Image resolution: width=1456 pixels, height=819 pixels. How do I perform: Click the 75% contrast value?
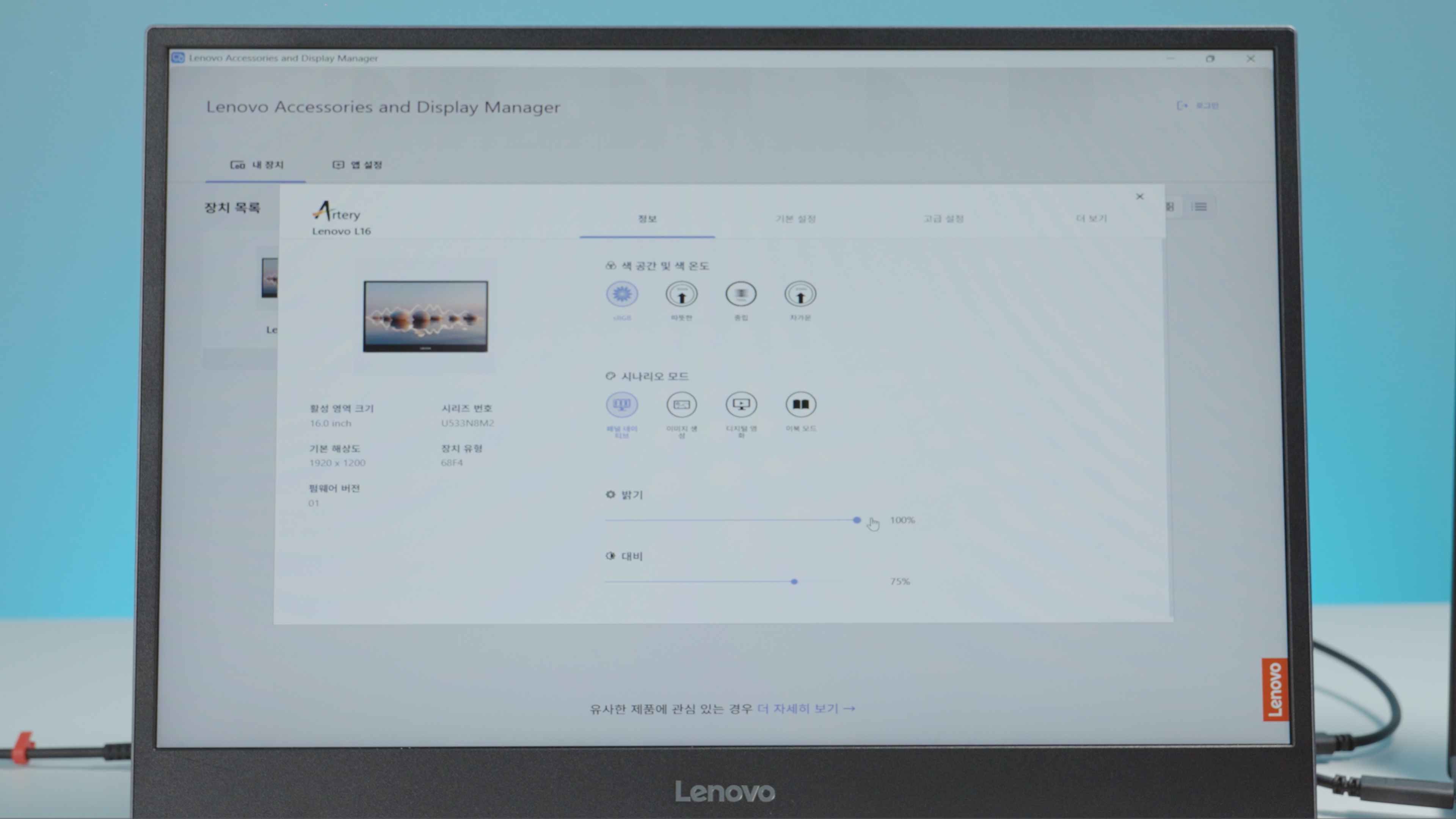[900, 582]
